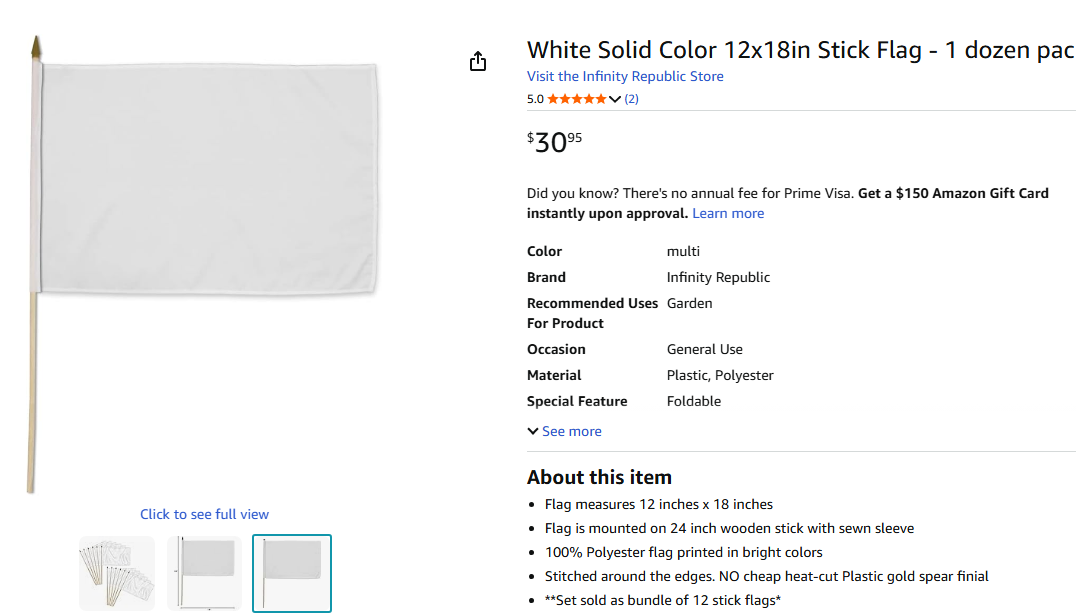Image resolution: width=1076 pixels, height=616 pixels.
Task: Click the share icon beside the title
Action: (x=478, y=62)
